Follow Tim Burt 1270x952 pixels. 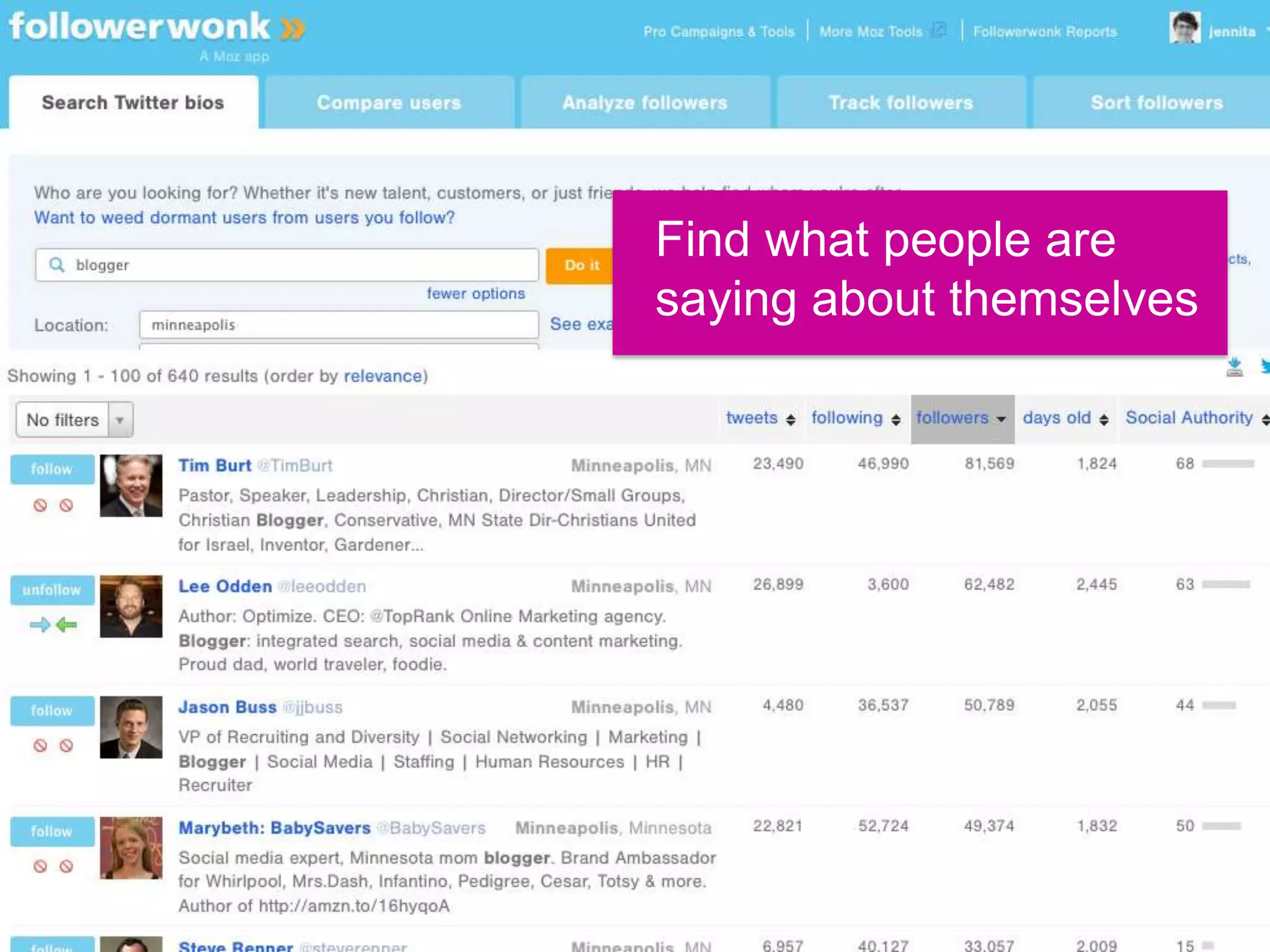click(x=52, y=469)
